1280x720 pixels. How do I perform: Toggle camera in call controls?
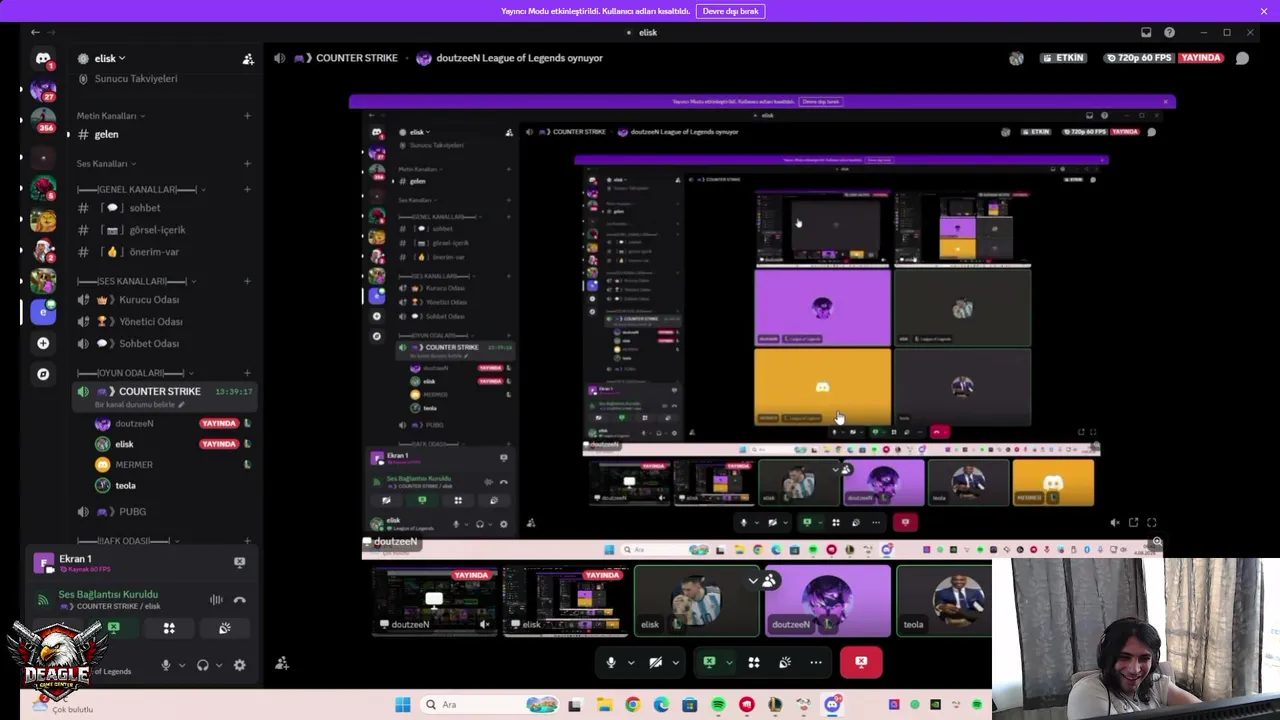(x=656, y=662)
